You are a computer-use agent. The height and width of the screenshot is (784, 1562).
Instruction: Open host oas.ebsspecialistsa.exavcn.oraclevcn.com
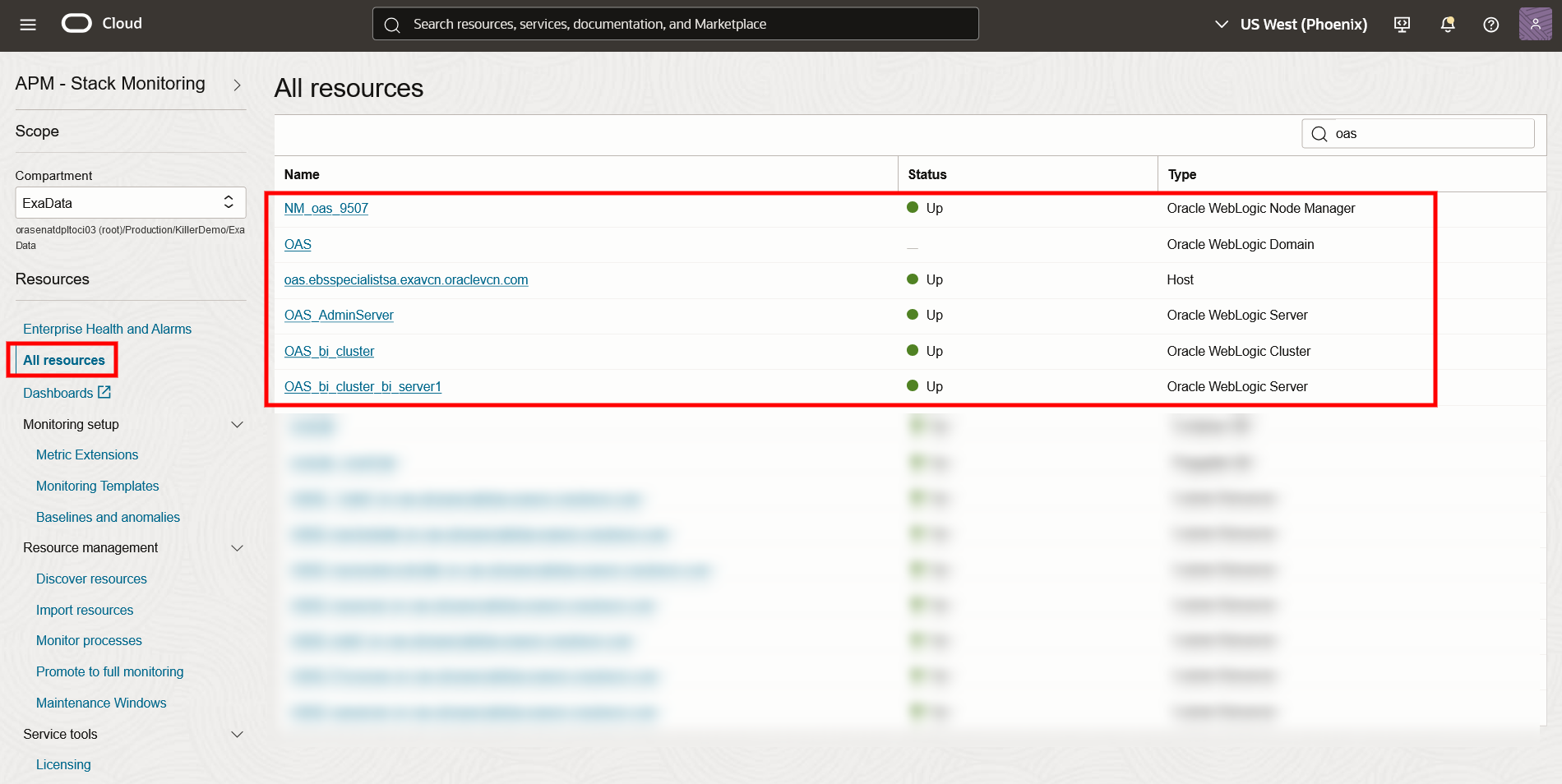click(406, 279)
